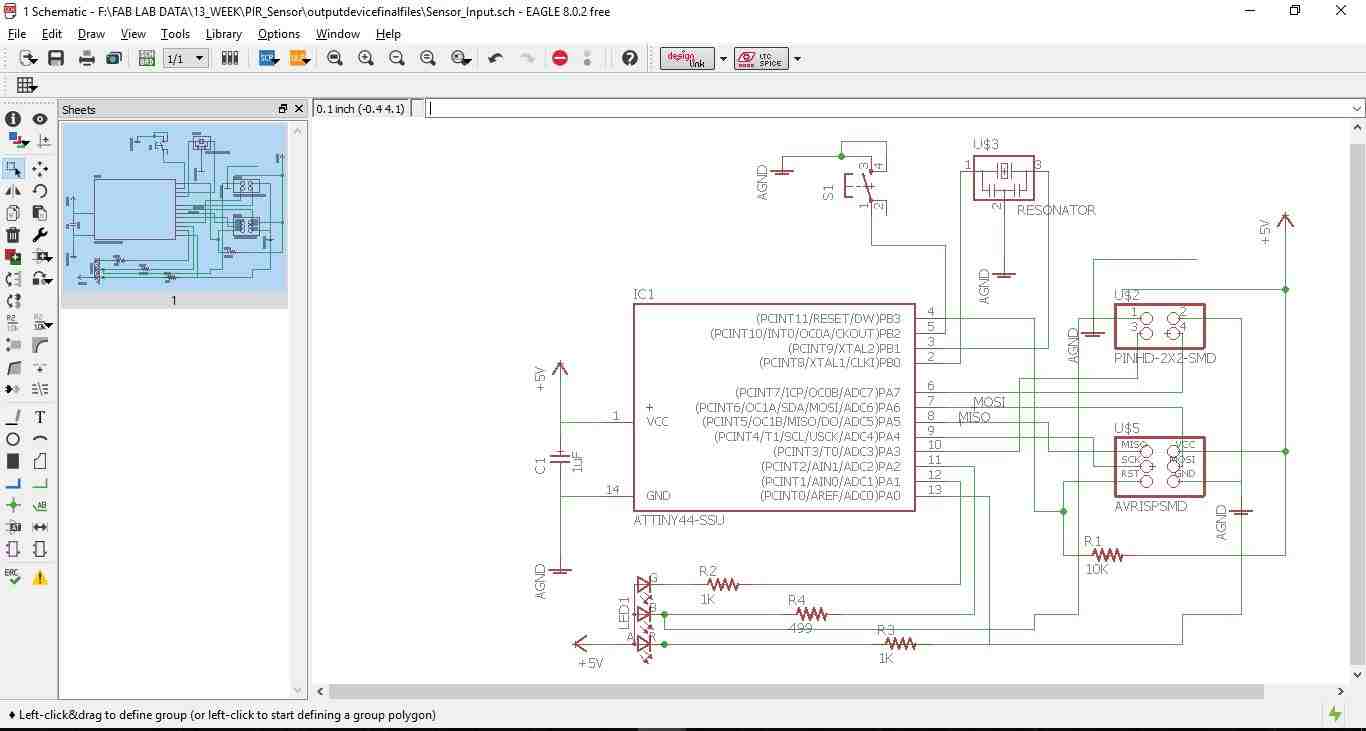
Task: Click the Print icon in toolbar
Action: tap(87, 59)
